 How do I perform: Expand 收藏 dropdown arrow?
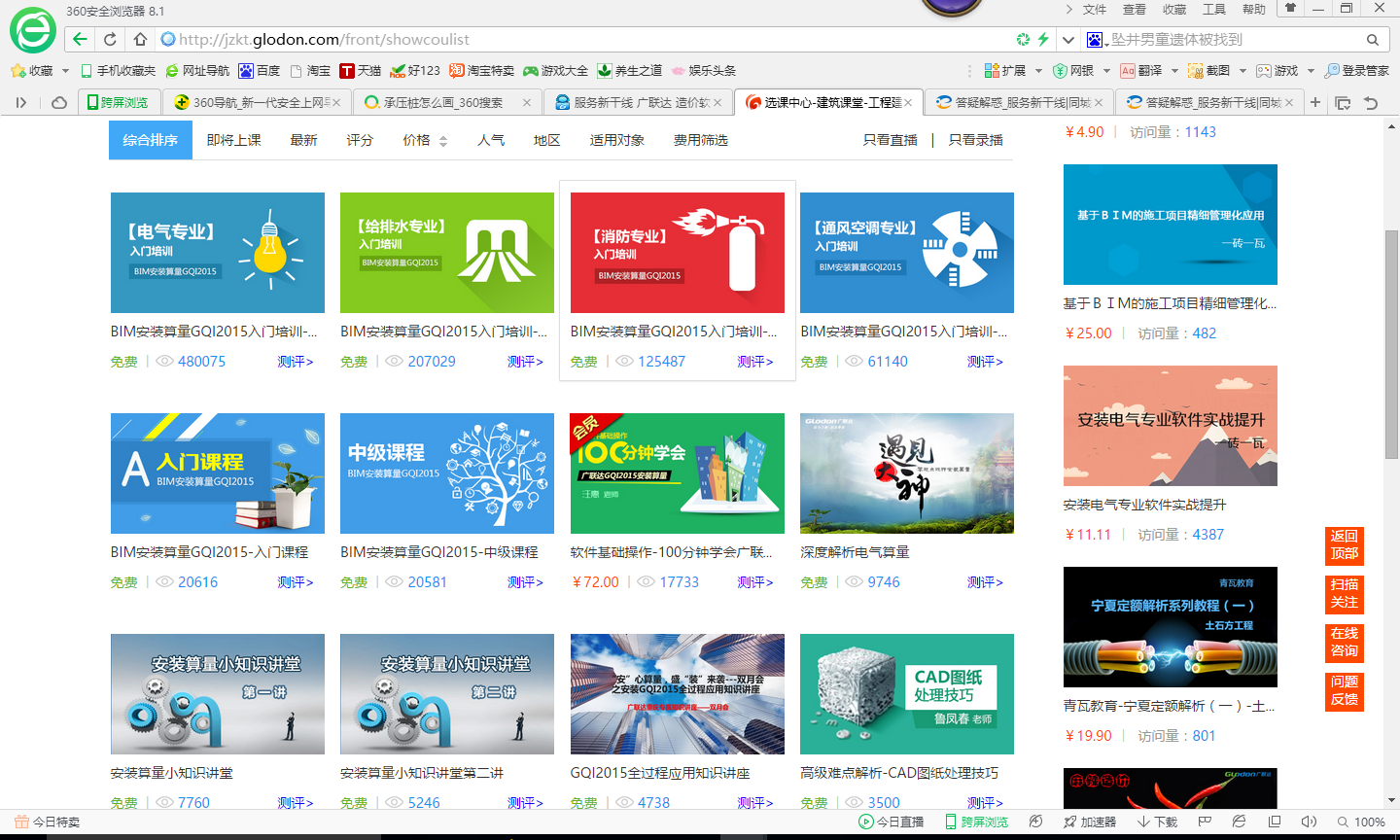click(x=65, y=71)
